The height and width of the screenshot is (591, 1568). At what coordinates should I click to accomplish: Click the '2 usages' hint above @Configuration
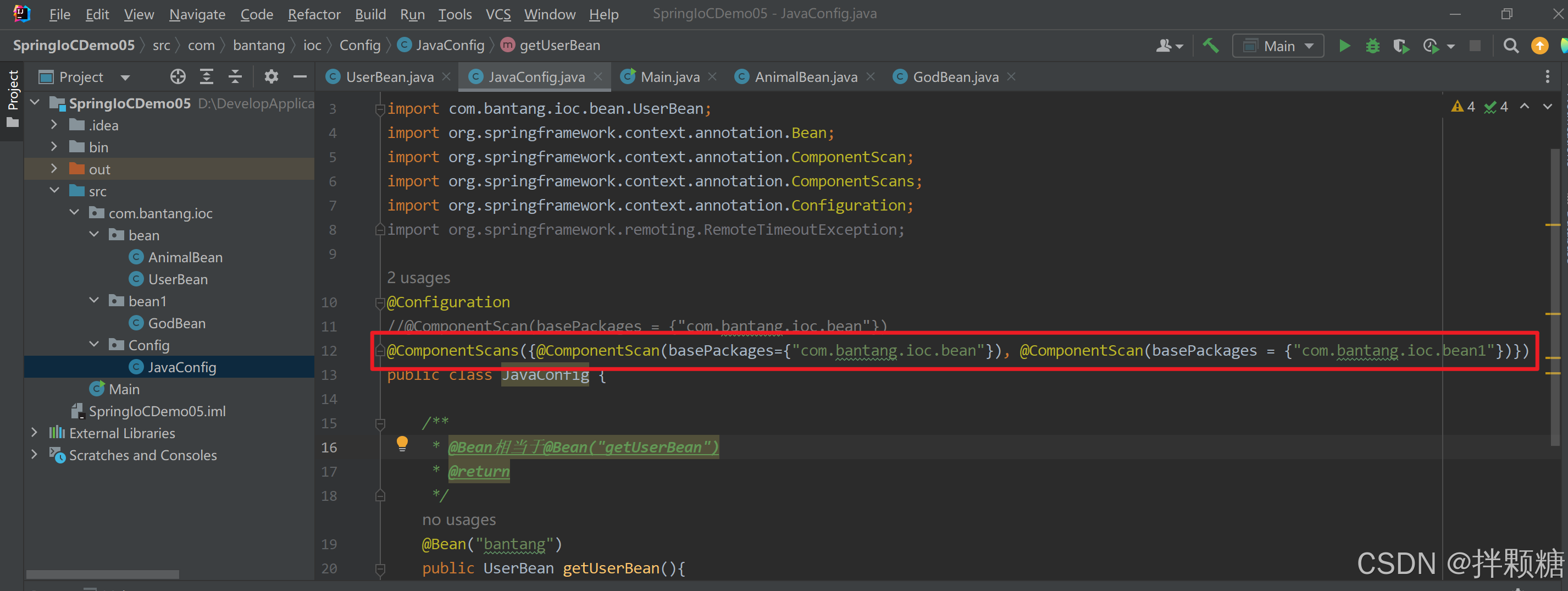419,278
